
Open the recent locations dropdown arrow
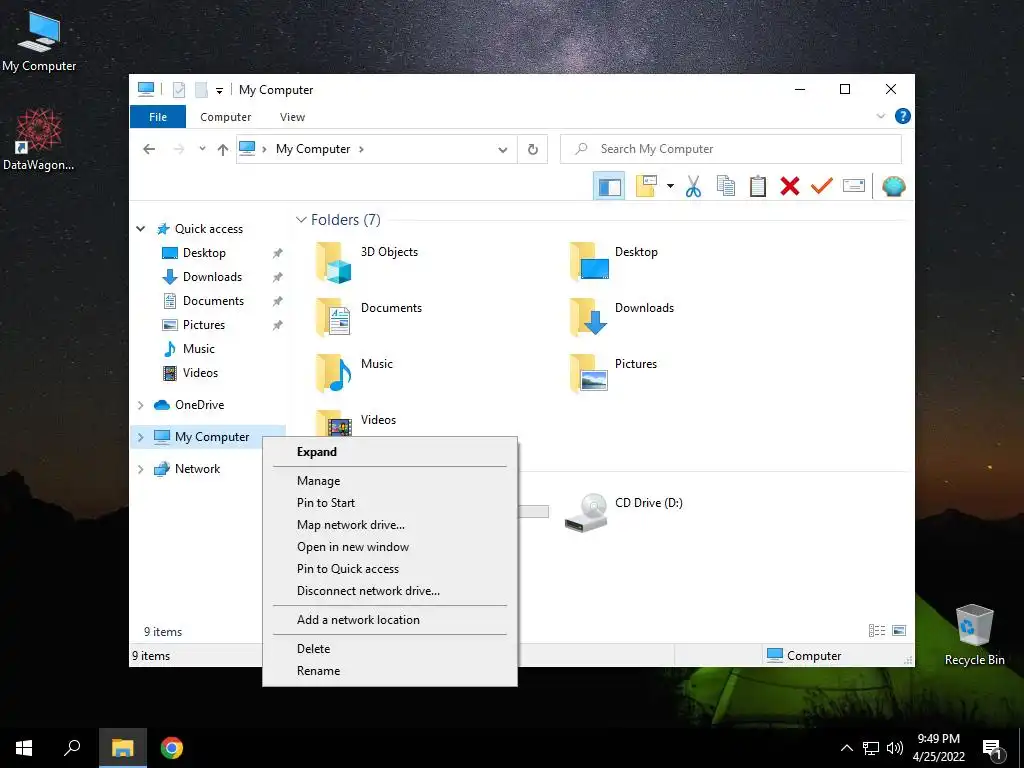point(202,149)
